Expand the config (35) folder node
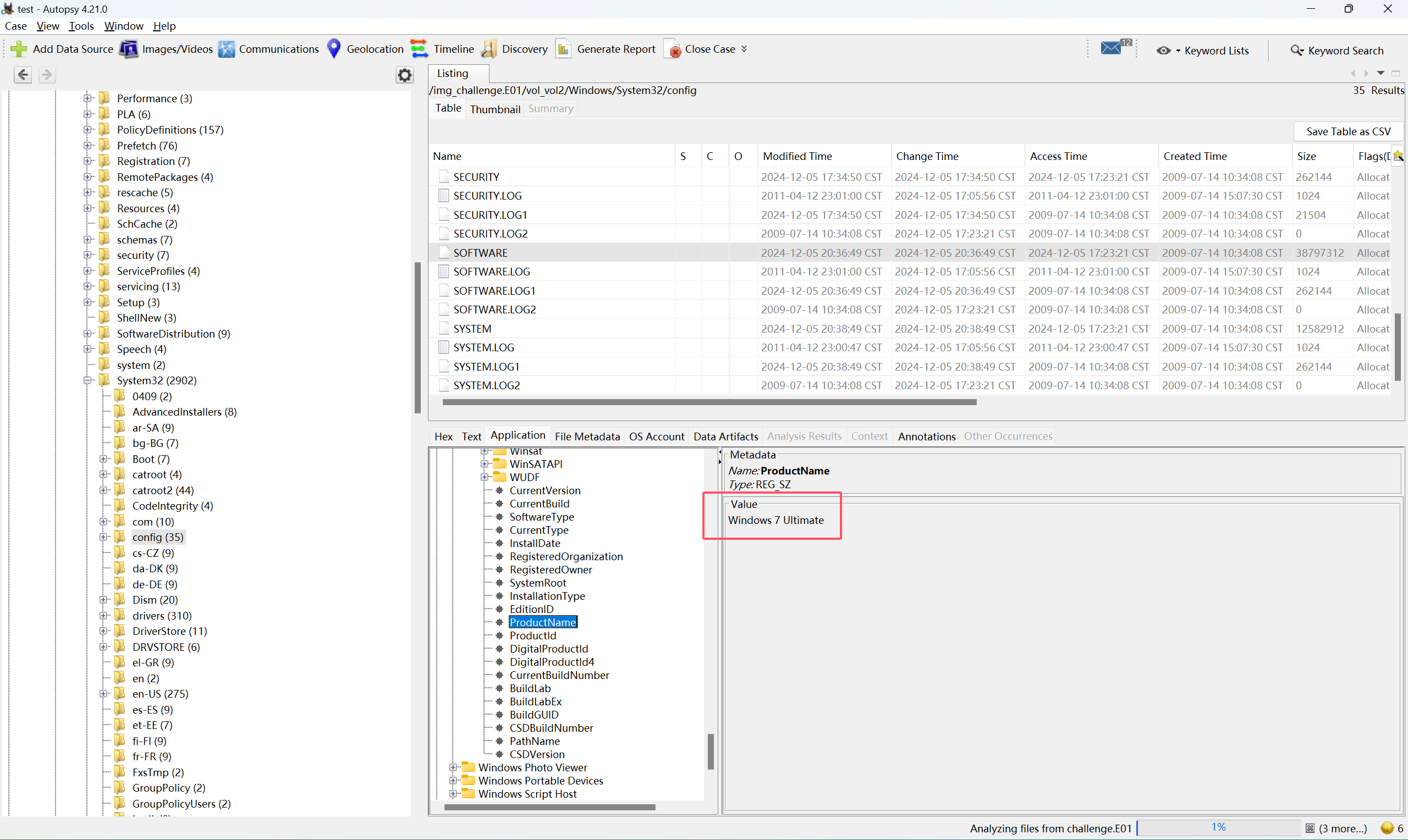 [103, 537]
